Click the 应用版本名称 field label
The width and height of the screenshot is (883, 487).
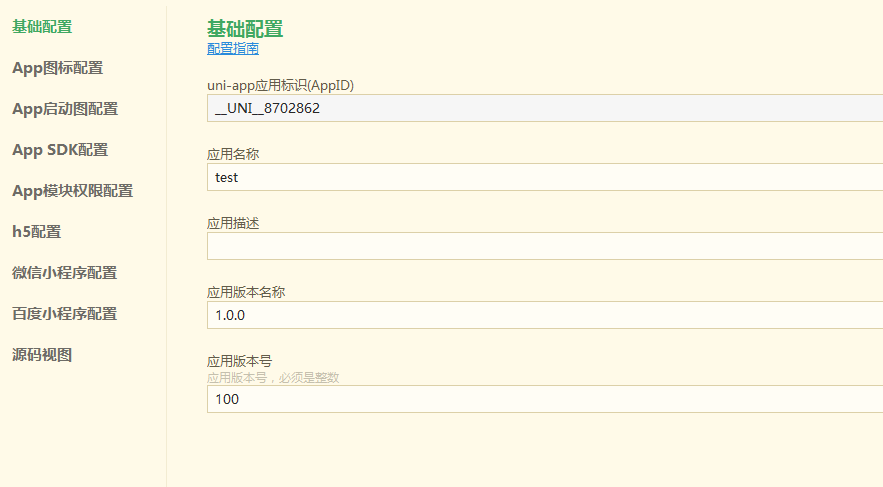coord(246,292)
